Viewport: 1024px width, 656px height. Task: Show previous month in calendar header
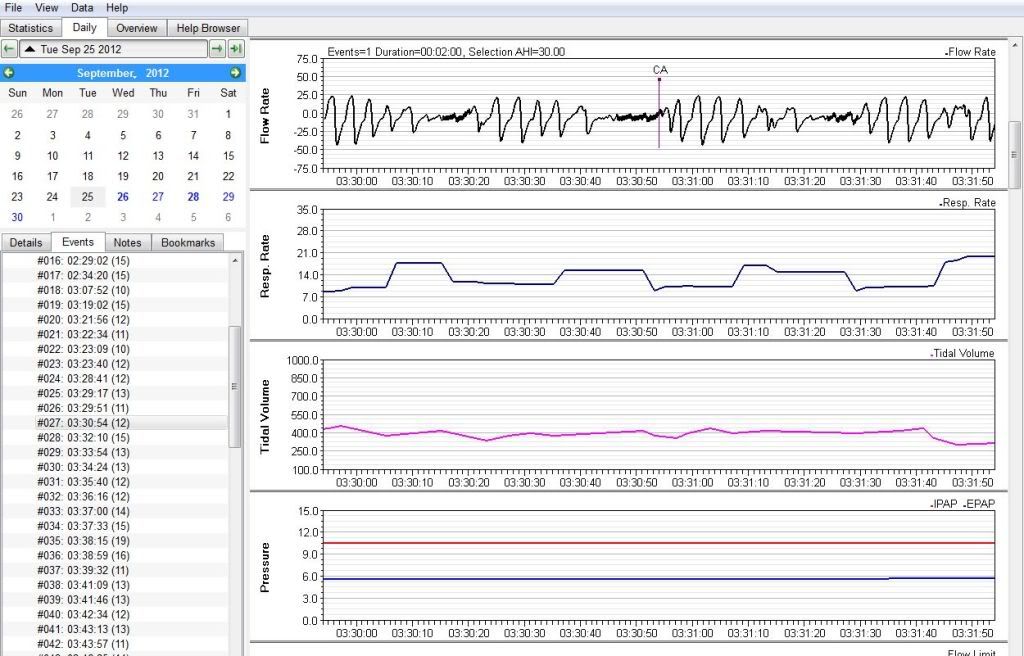point(9,73)
